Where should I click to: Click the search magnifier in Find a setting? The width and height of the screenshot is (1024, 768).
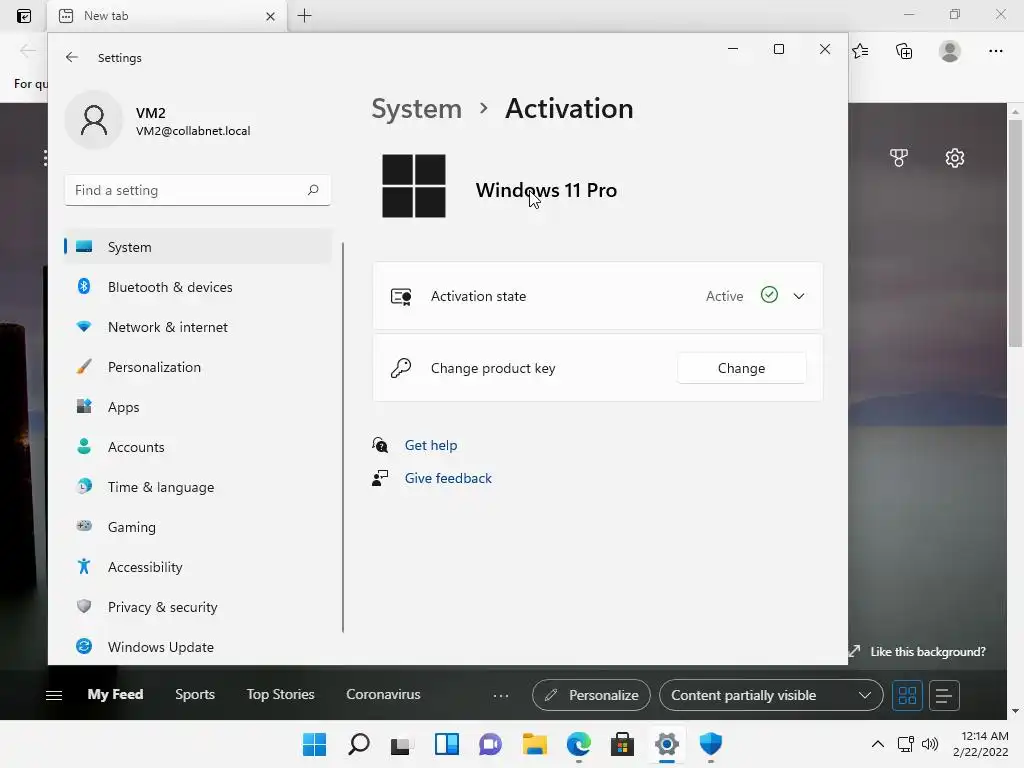pyautogui.click(x=313, y=190)
